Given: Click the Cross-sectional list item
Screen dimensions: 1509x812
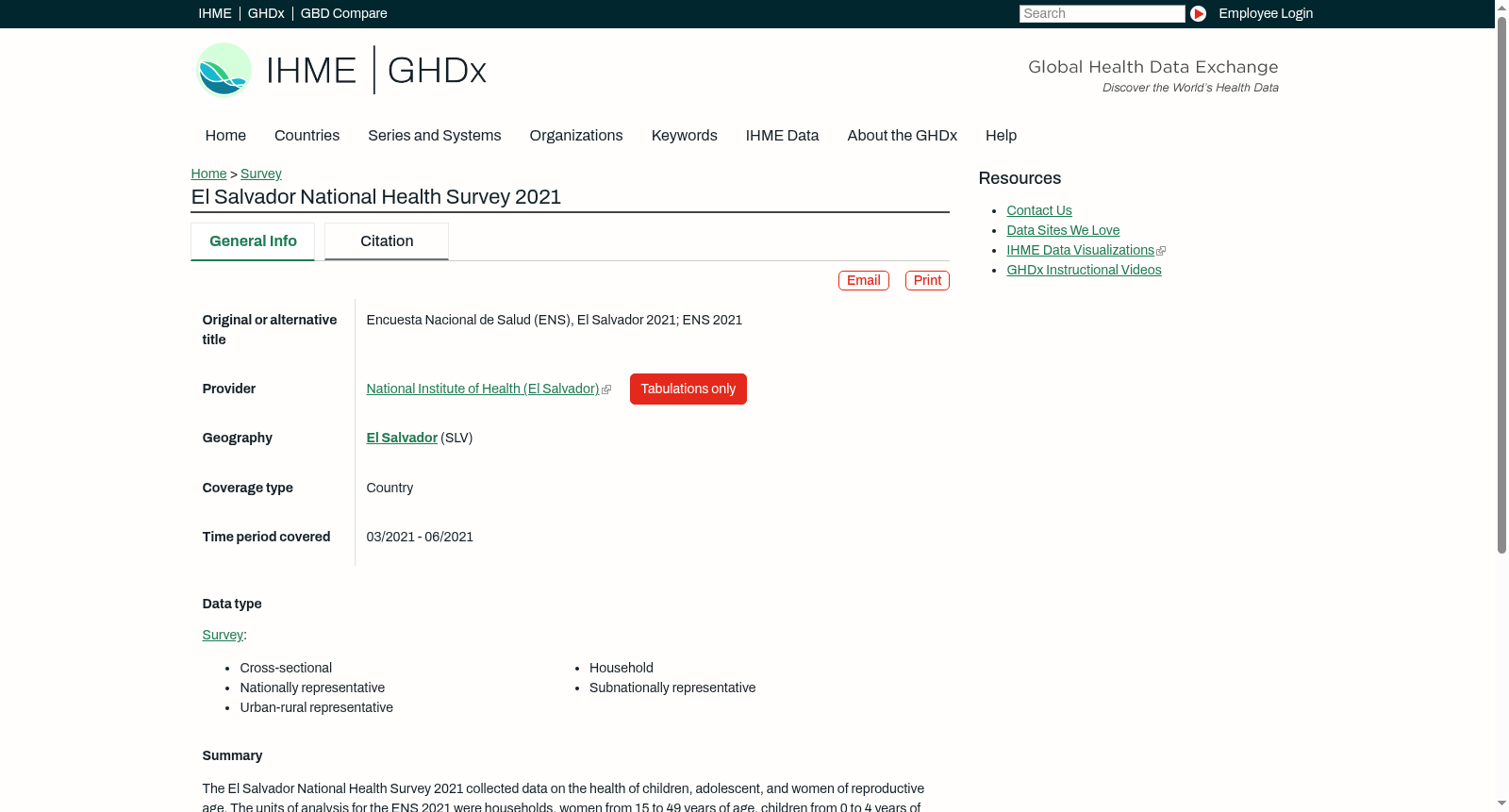Looking at the screenshot, I should [x=286, y=668].
